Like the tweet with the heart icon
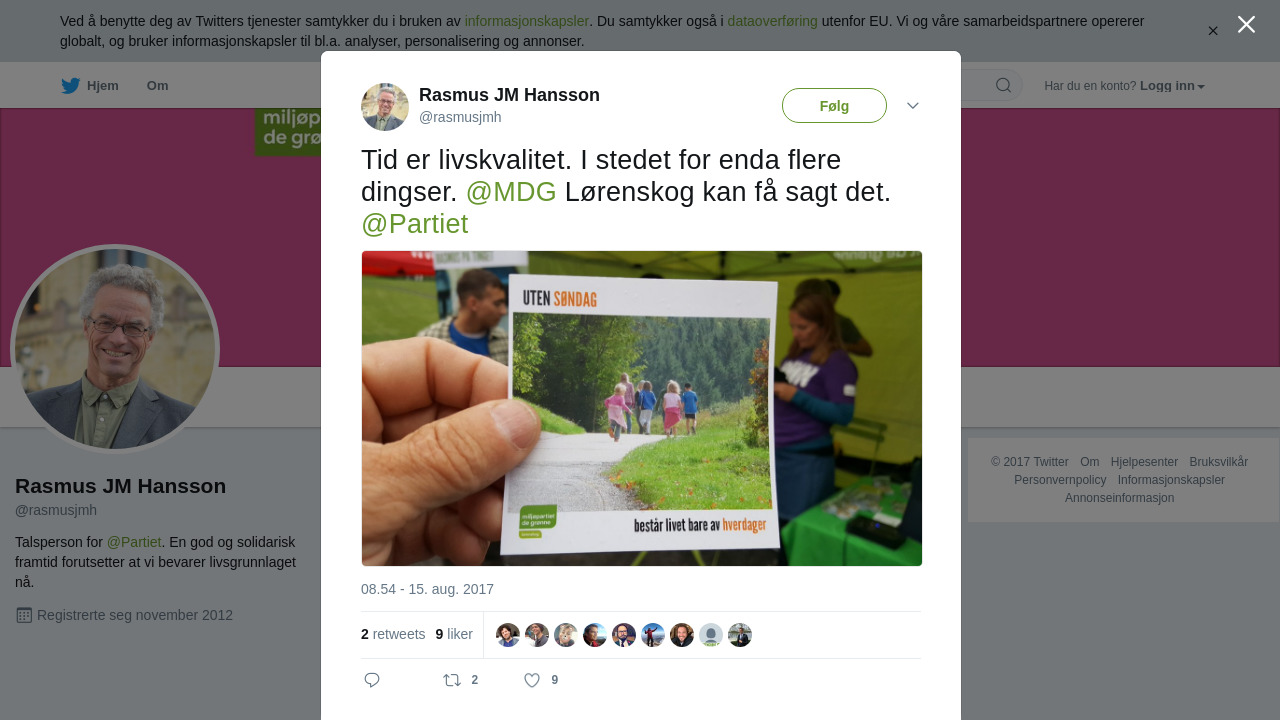1280x720 pixels. 532,680
